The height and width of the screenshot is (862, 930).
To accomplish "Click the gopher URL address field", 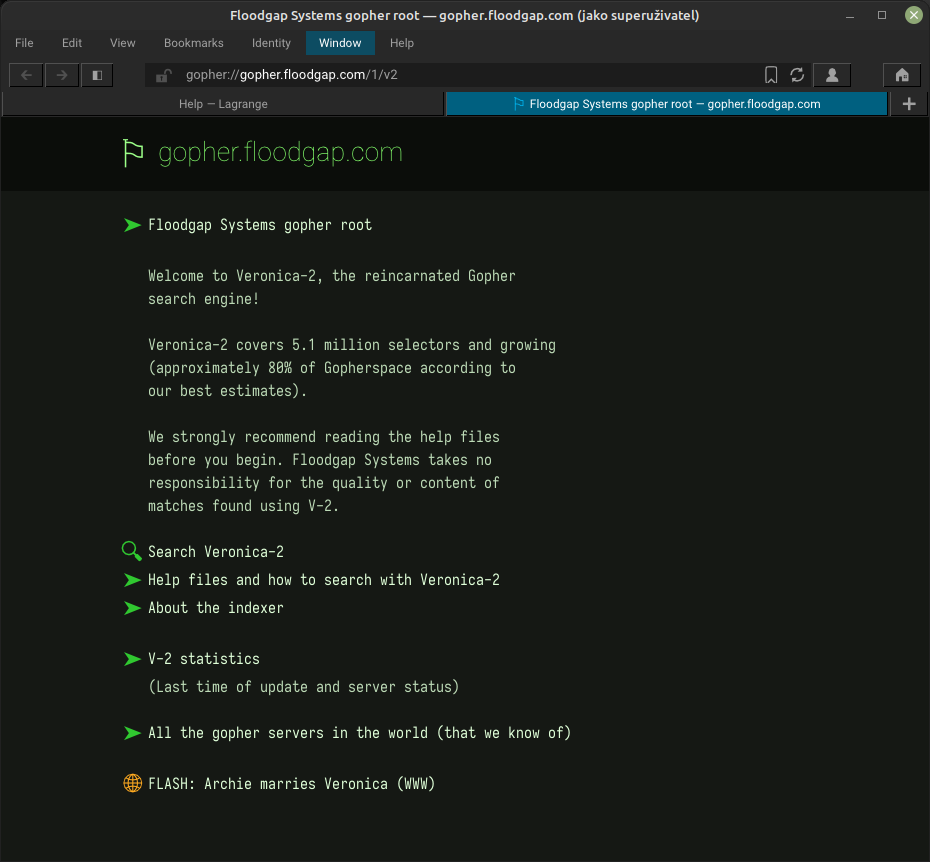I will (450, 75).
